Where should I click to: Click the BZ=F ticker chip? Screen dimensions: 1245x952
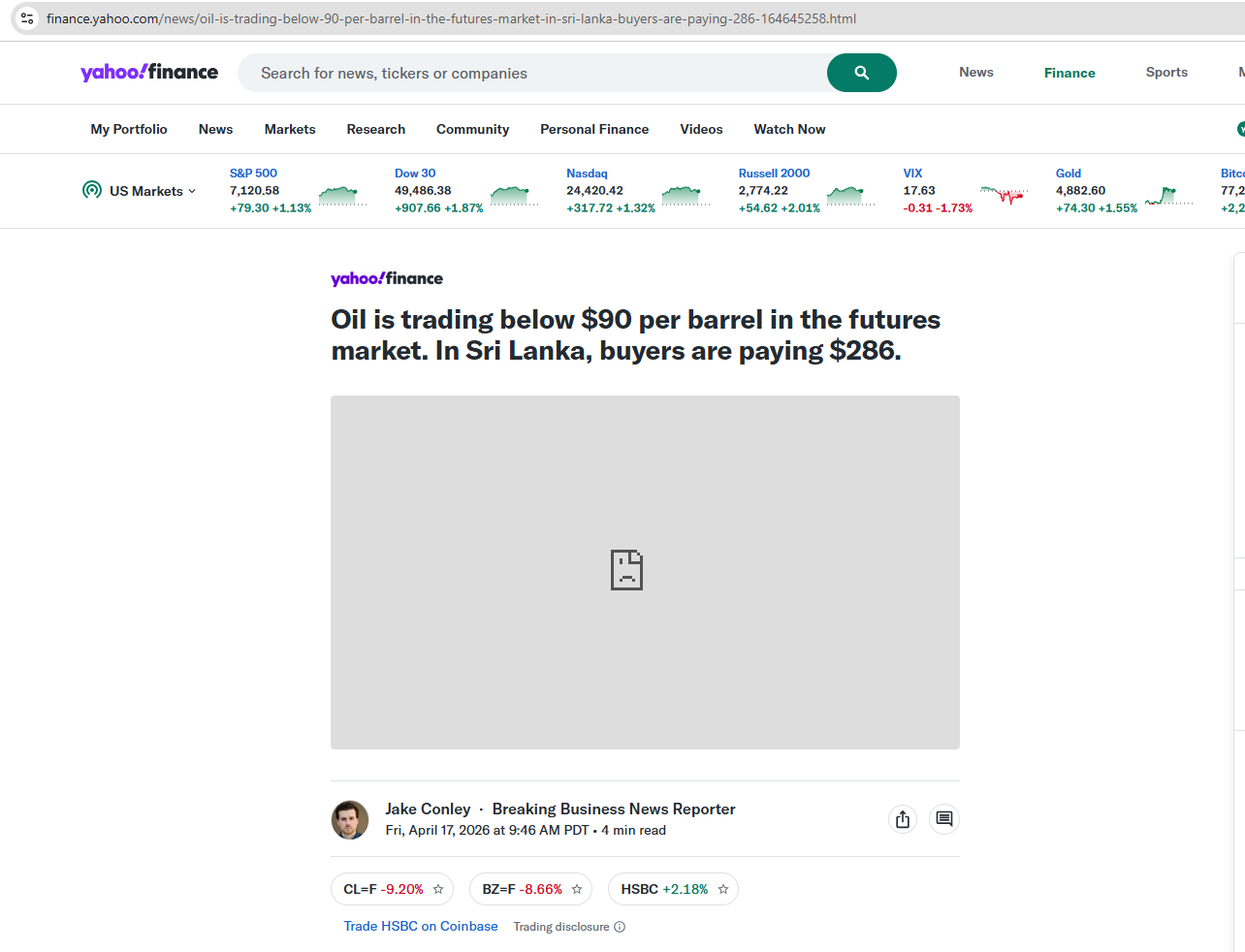point(530,889)
